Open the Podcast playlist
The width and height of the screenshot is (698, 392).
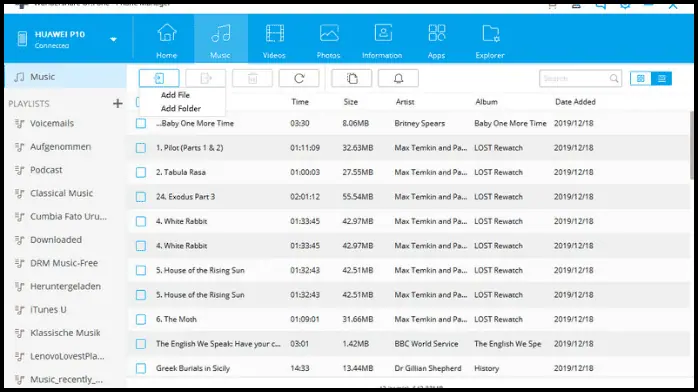[46, 170]
